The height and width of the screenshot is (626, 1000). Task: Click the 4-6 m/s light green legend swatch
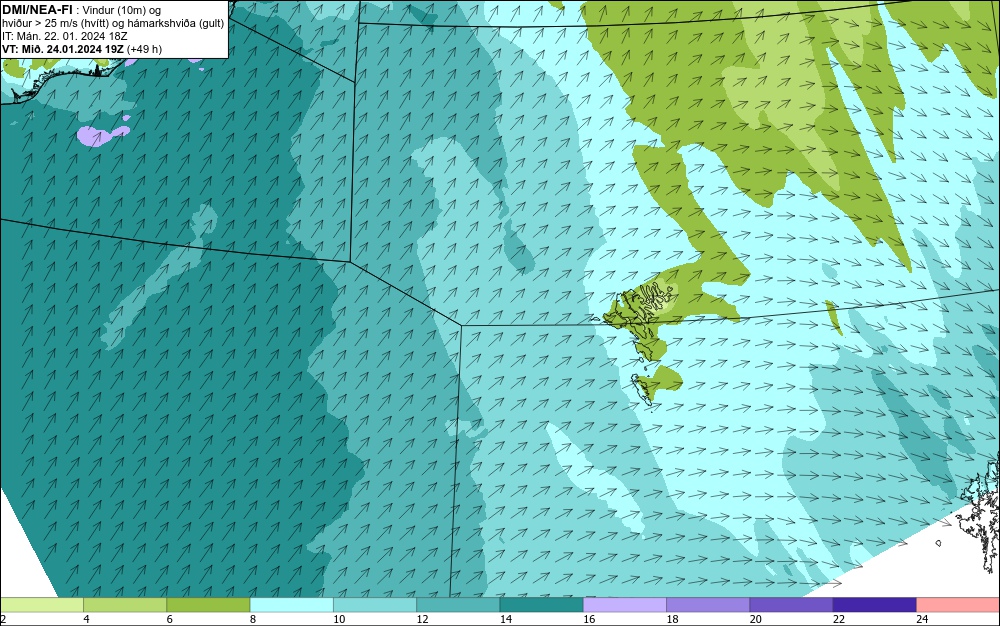tap(125, 604)
